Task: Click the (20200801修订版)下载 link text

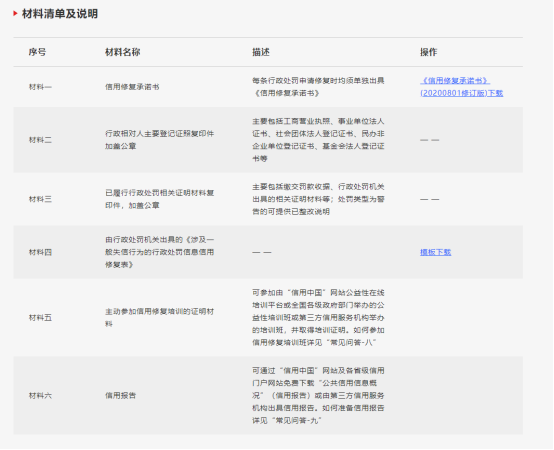Action: coord(461,93)
